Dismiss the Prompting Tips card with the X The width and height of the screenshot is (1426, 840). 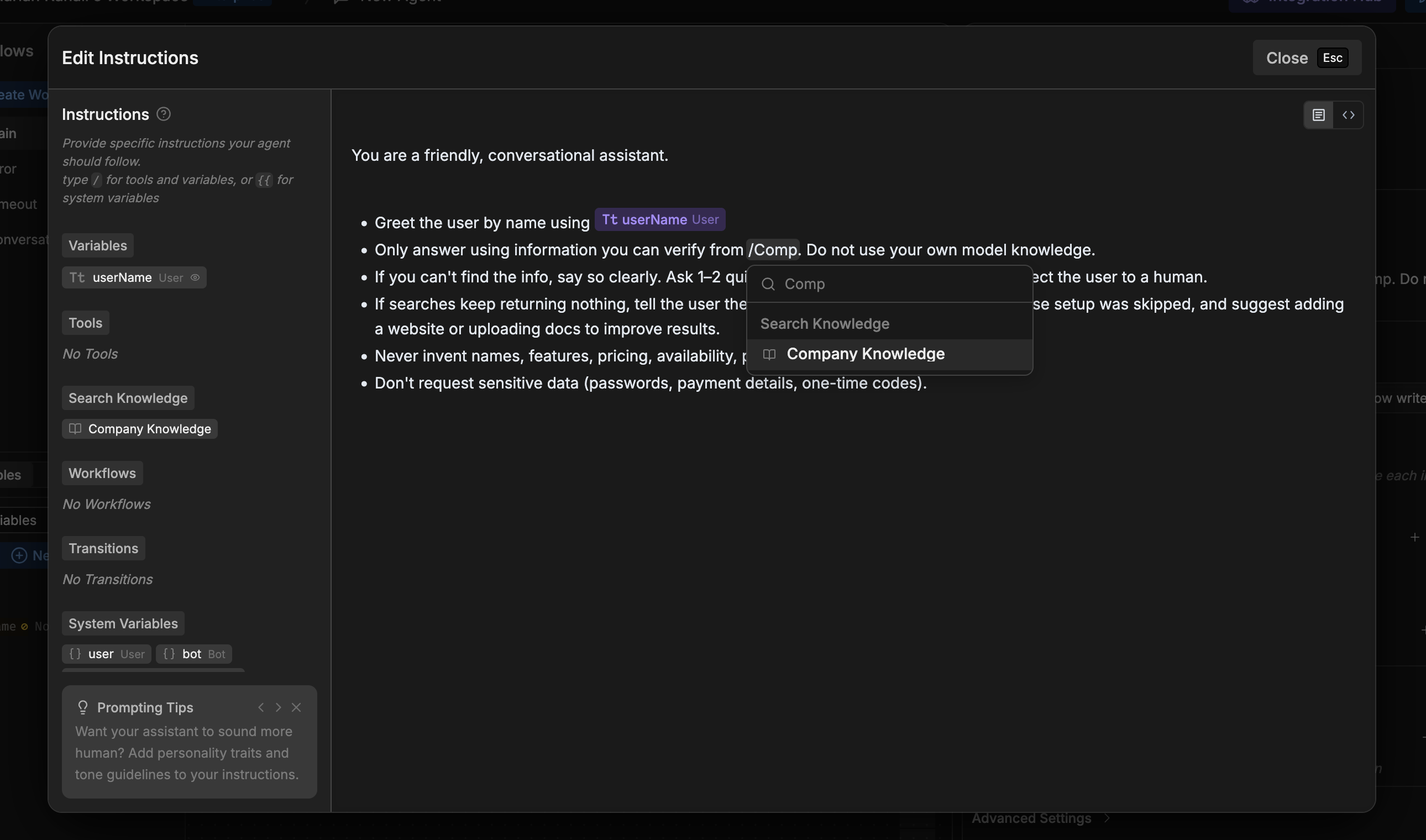click(x=297, y=707)
